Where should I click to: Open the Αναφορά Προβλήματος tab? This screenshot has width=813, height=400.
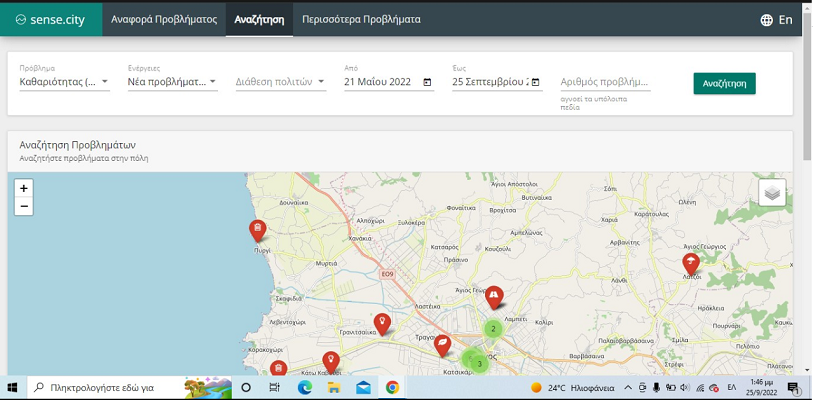pyautogui.click(x=164, y=19)
